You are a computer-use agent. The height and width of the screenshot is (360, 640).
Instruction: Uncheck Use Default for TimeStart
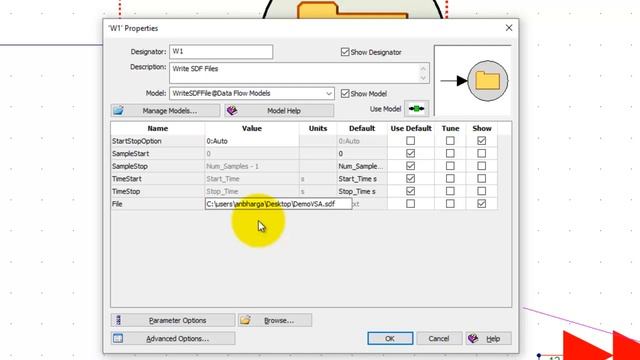coord(411,179)
